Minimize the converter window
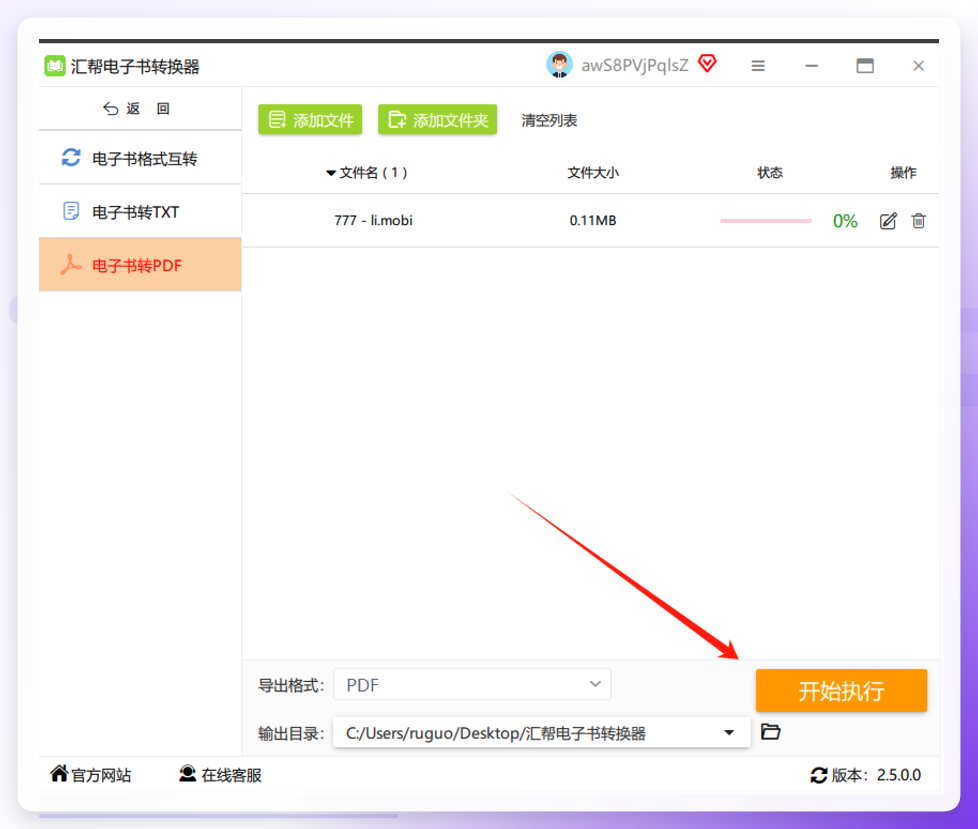978x829 pixels. click(811, 65)
